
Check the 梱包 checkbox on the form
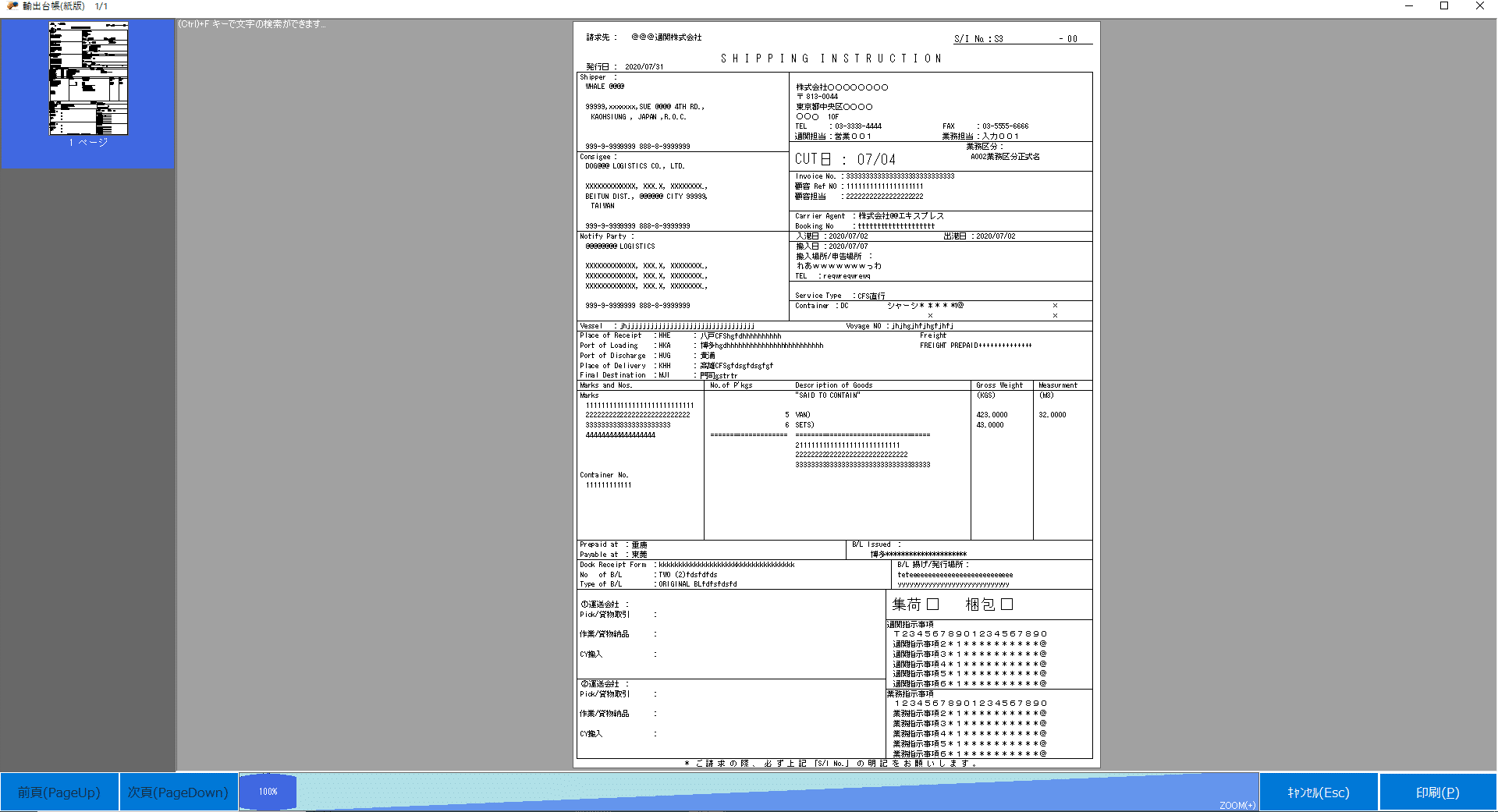click(1006, 605)
